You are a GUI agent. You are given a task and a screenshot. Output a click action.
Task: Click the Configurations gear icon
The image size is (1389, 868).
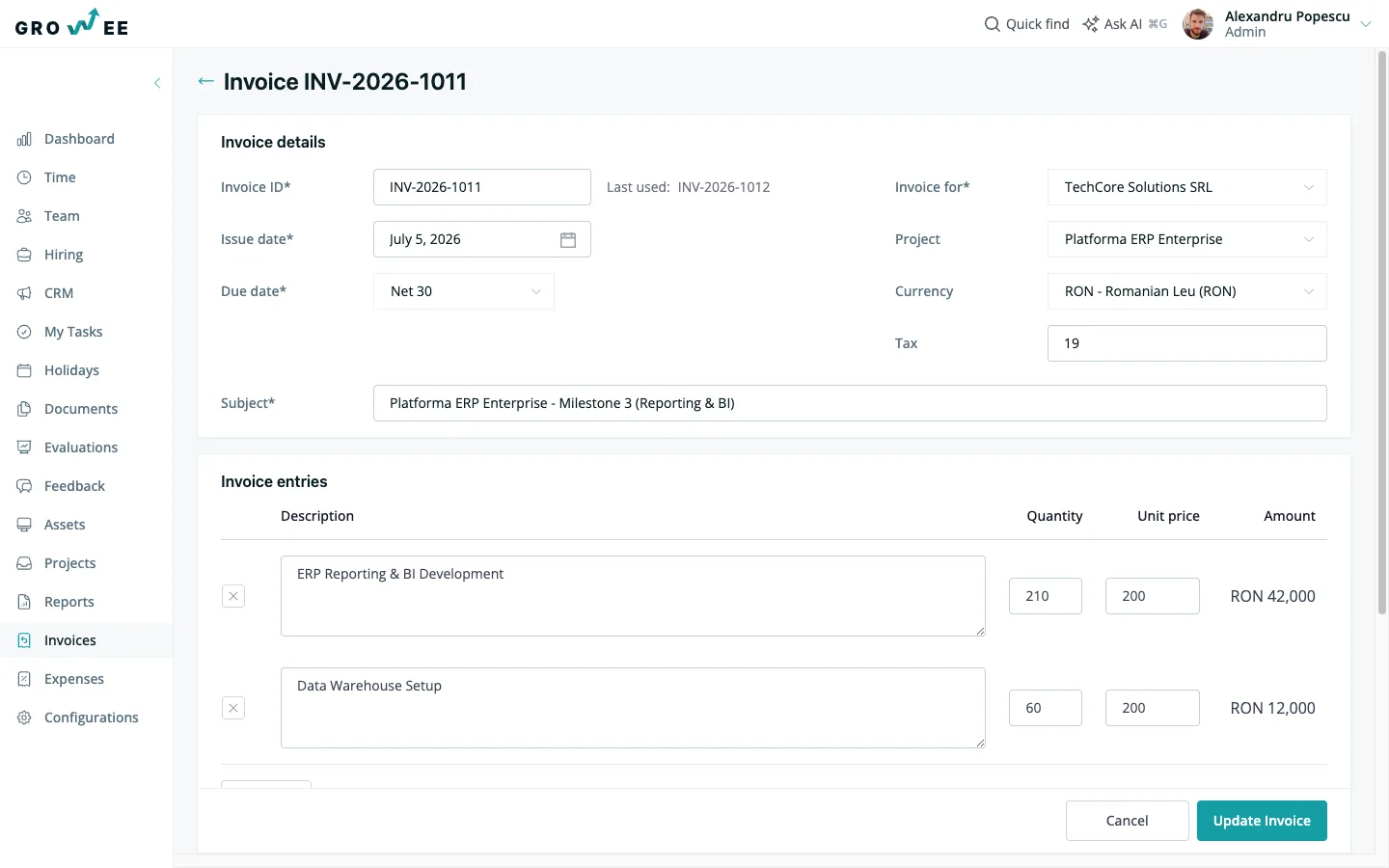click(x=24, y=718)
